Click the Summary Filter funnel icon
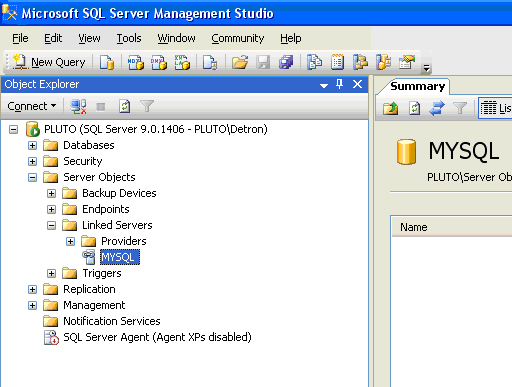 coord(460,108)
